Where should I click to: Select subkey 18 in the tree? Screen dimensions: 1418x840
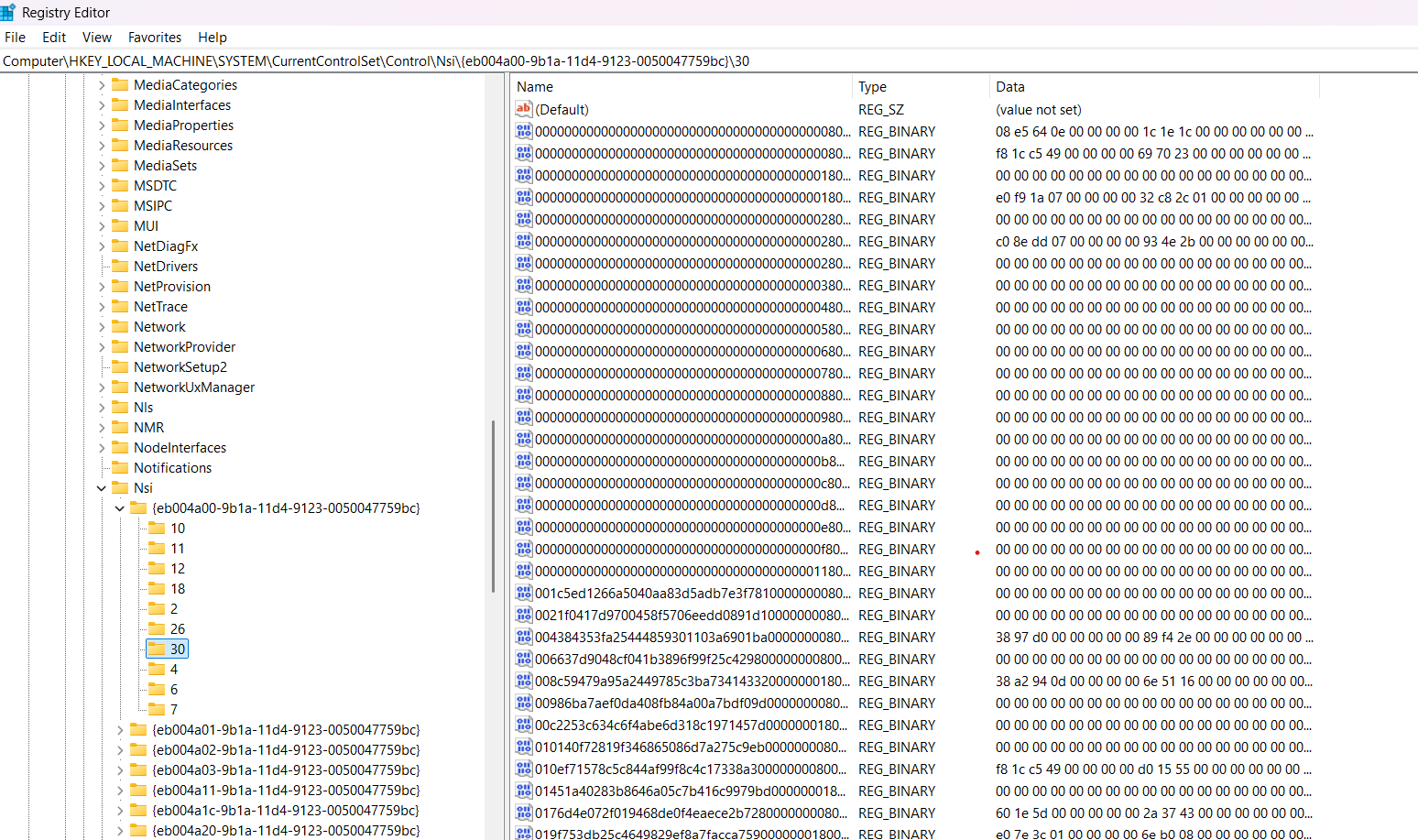click(178, 588)
